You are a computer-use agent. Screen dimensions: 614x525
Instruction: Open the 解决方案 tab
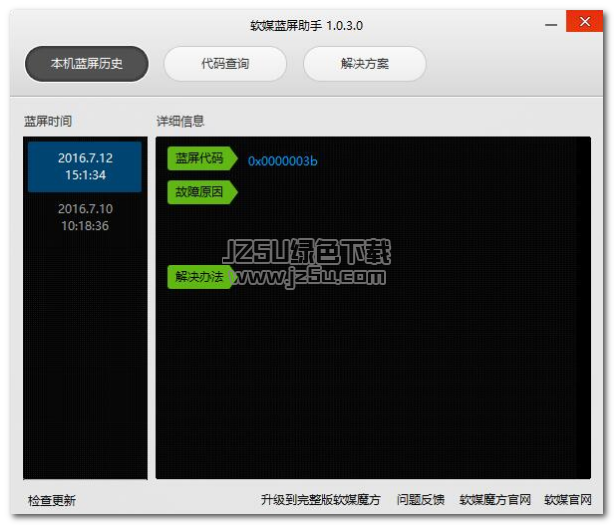pyautogui.click(x=365, y=64)
